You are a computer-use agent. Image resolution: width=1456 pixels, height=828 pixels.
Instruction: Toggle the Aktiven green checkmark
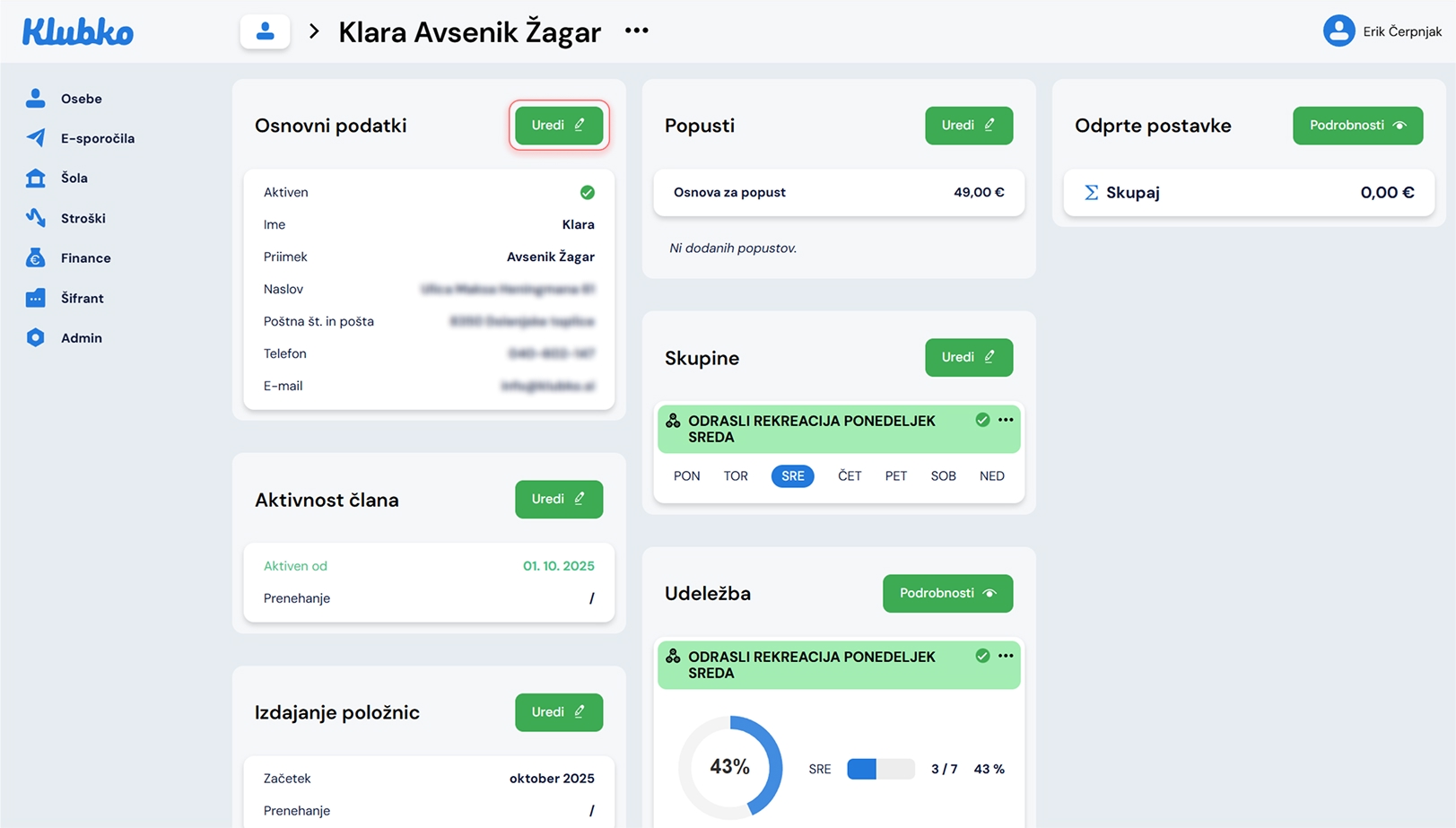coord(587,193)
